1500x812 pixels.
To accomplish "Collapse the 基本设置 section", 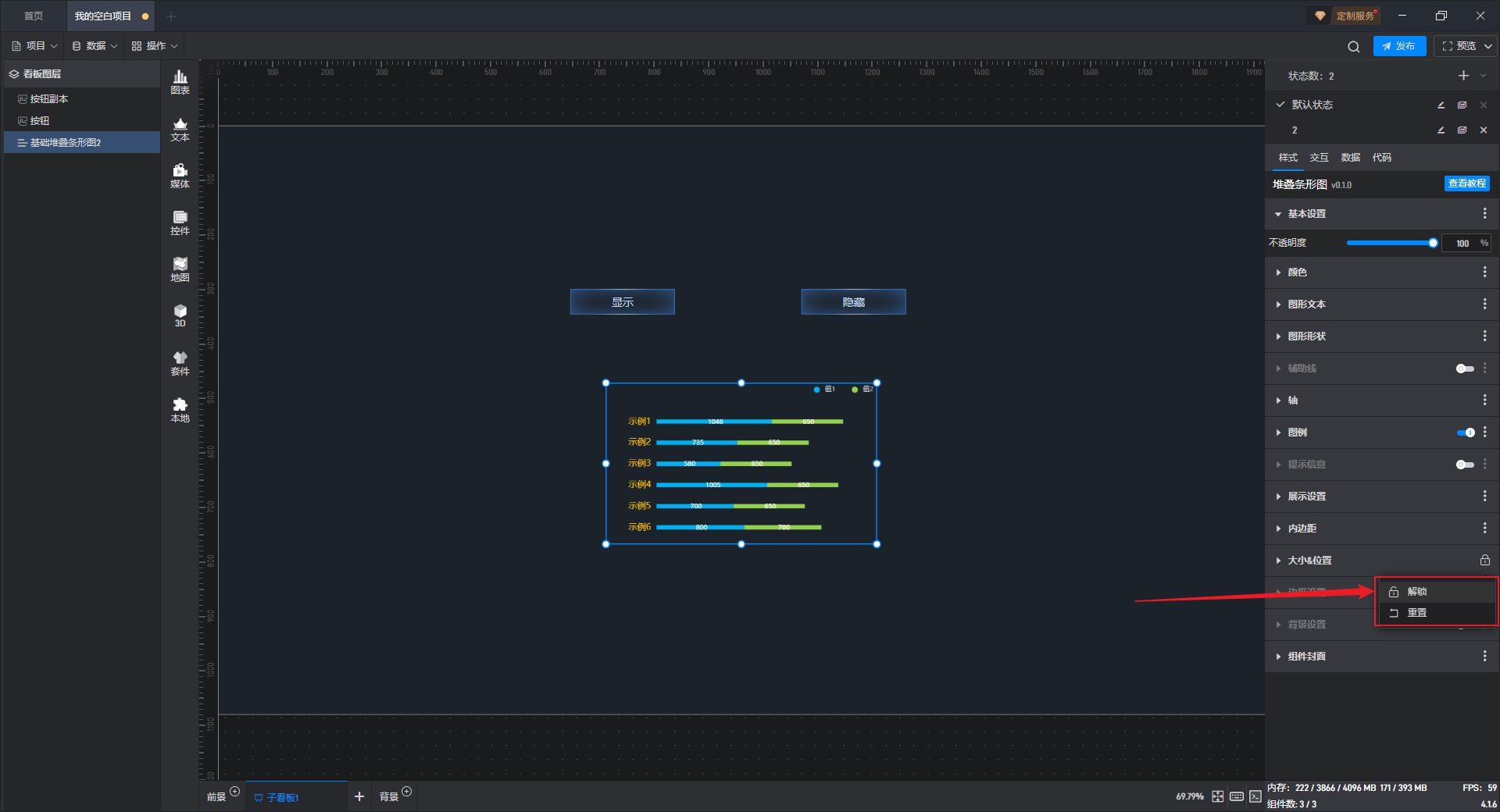I will click(x=1278, y=214).
